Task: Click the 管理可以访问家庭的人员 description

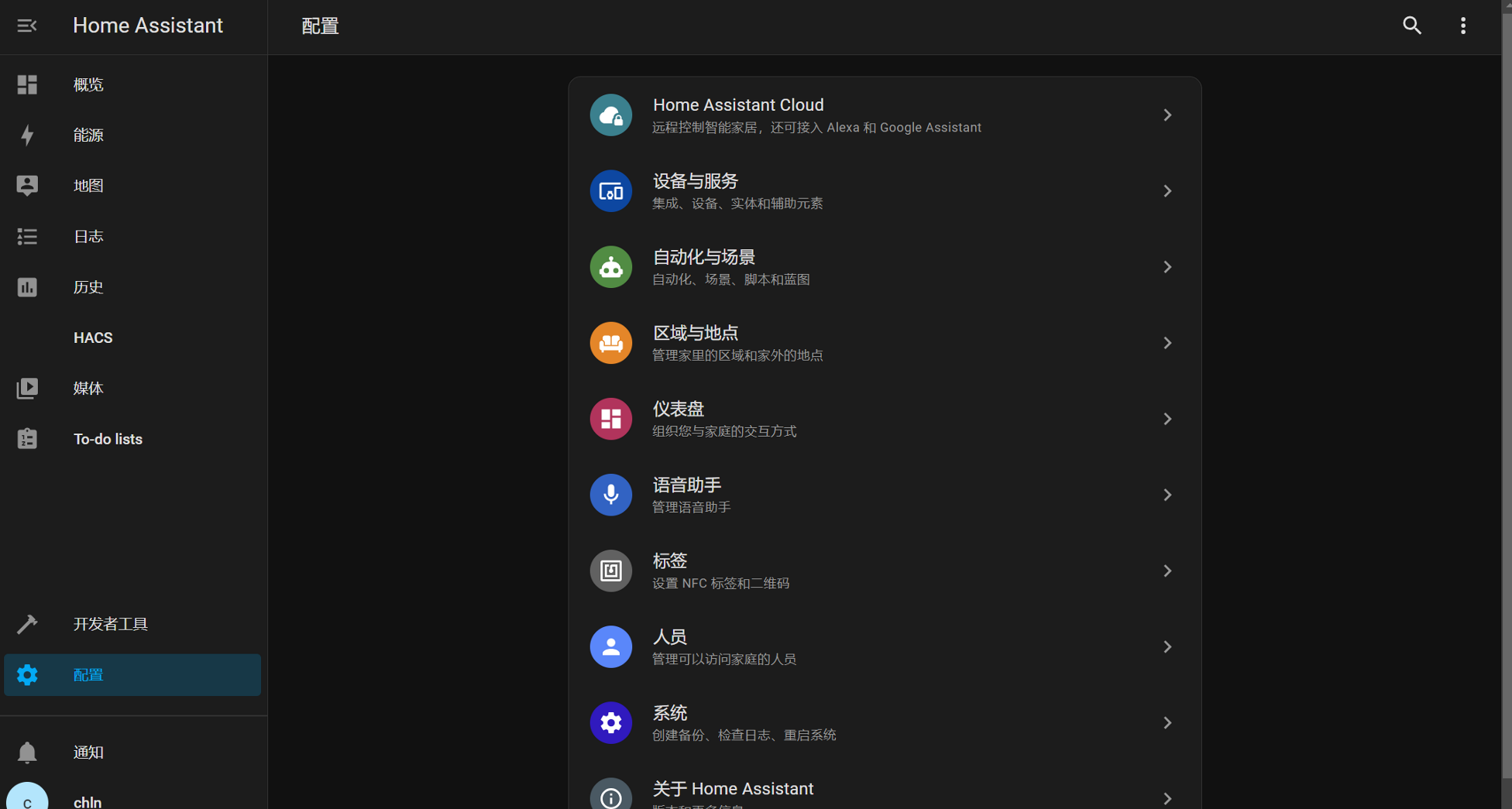Action: click(724, 659)
